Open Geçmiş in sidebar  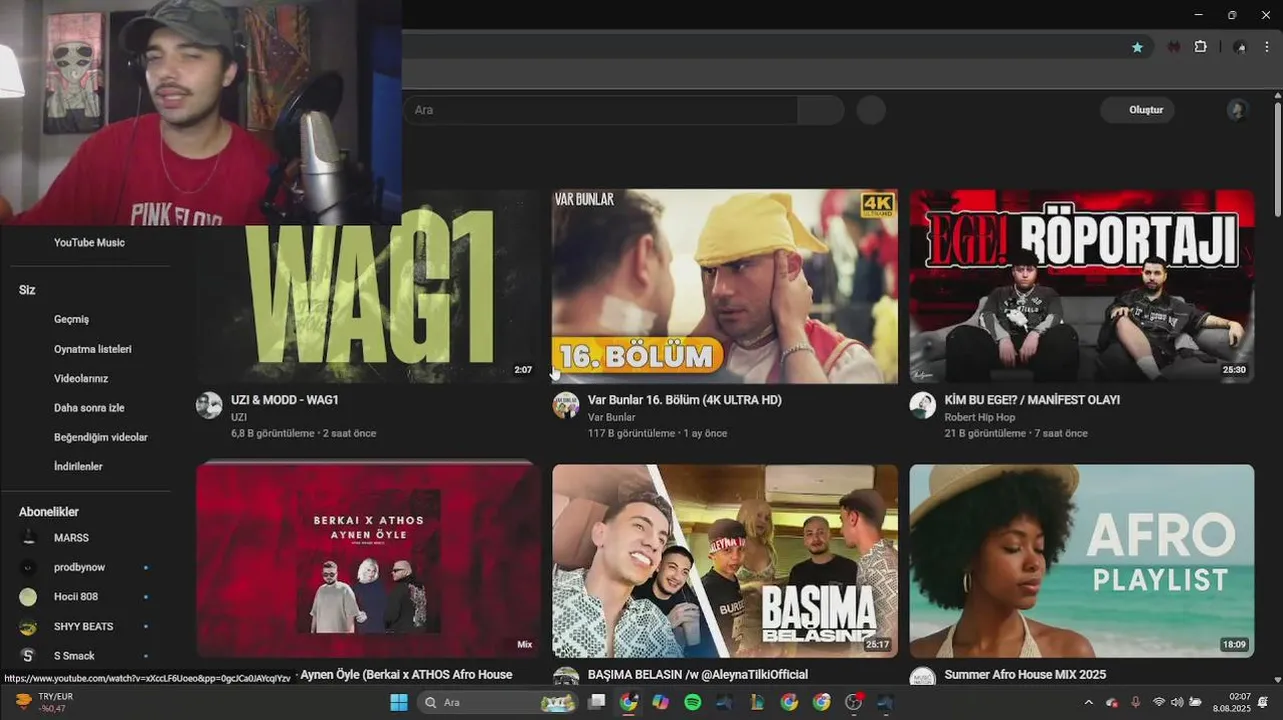[x=71, y=319]
